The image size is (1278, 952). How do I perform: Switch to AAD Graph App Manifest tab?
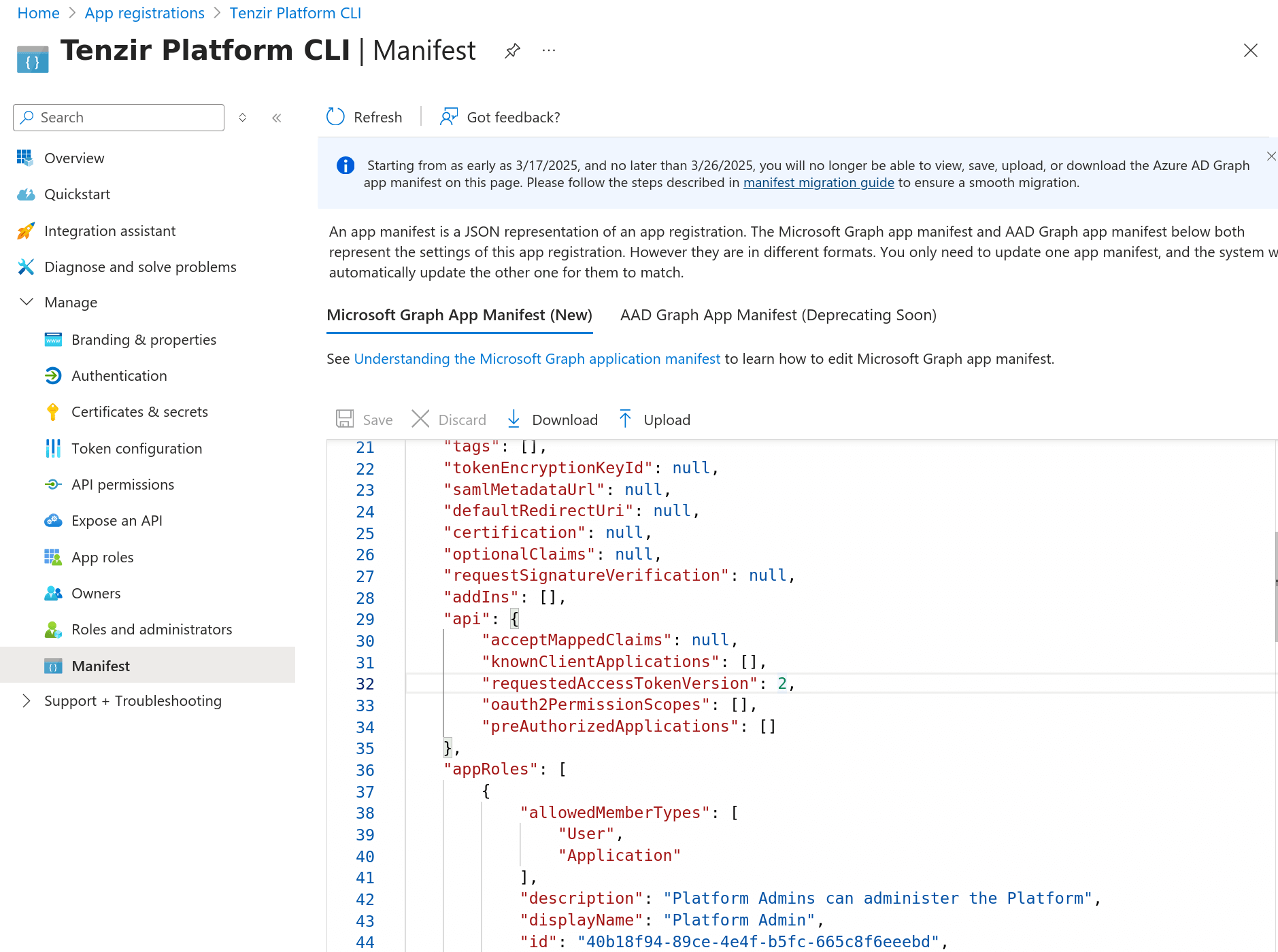(778, 315)
